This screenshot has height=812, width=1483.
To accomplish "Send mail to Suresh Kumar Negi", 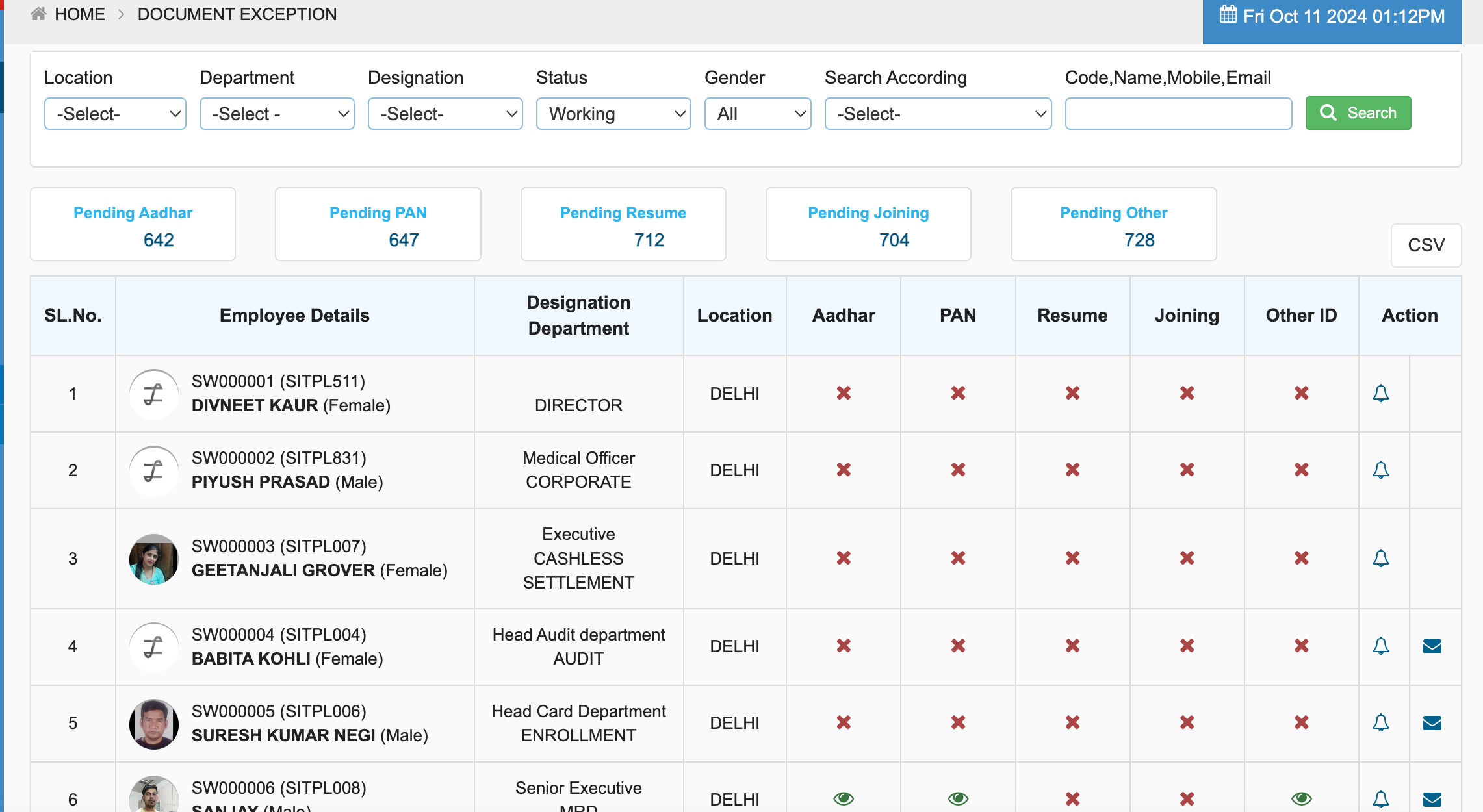I will pos(1432,723).
